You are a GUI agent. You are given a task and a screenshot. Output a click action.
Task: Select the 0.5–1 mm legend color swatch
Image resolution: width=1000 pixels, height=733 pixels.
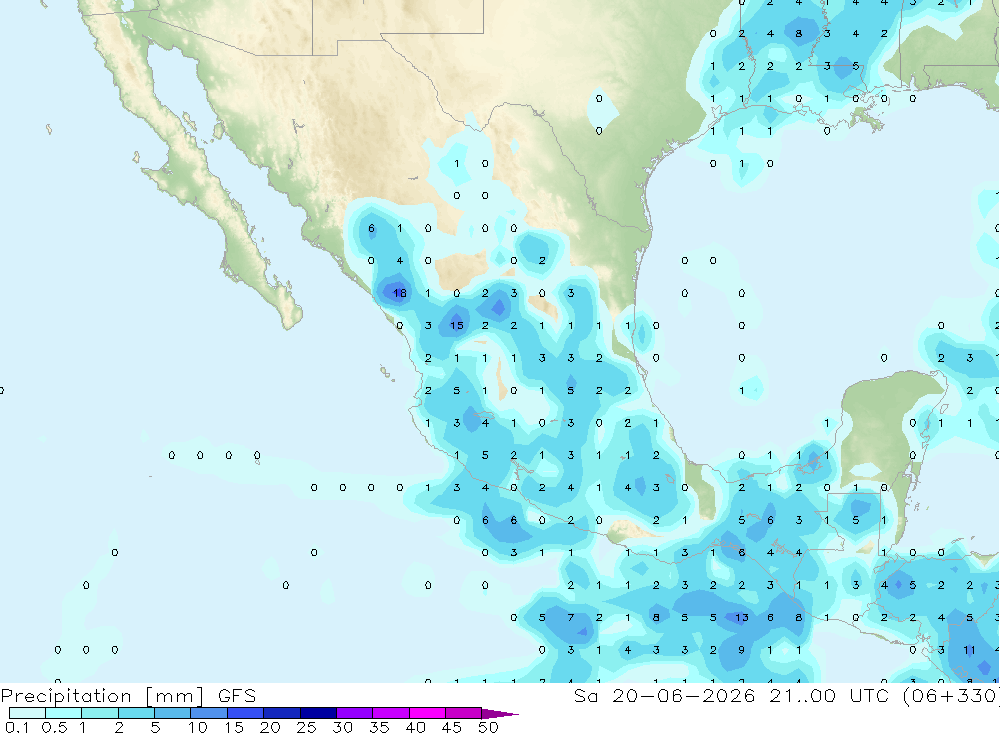click(64, 713)
